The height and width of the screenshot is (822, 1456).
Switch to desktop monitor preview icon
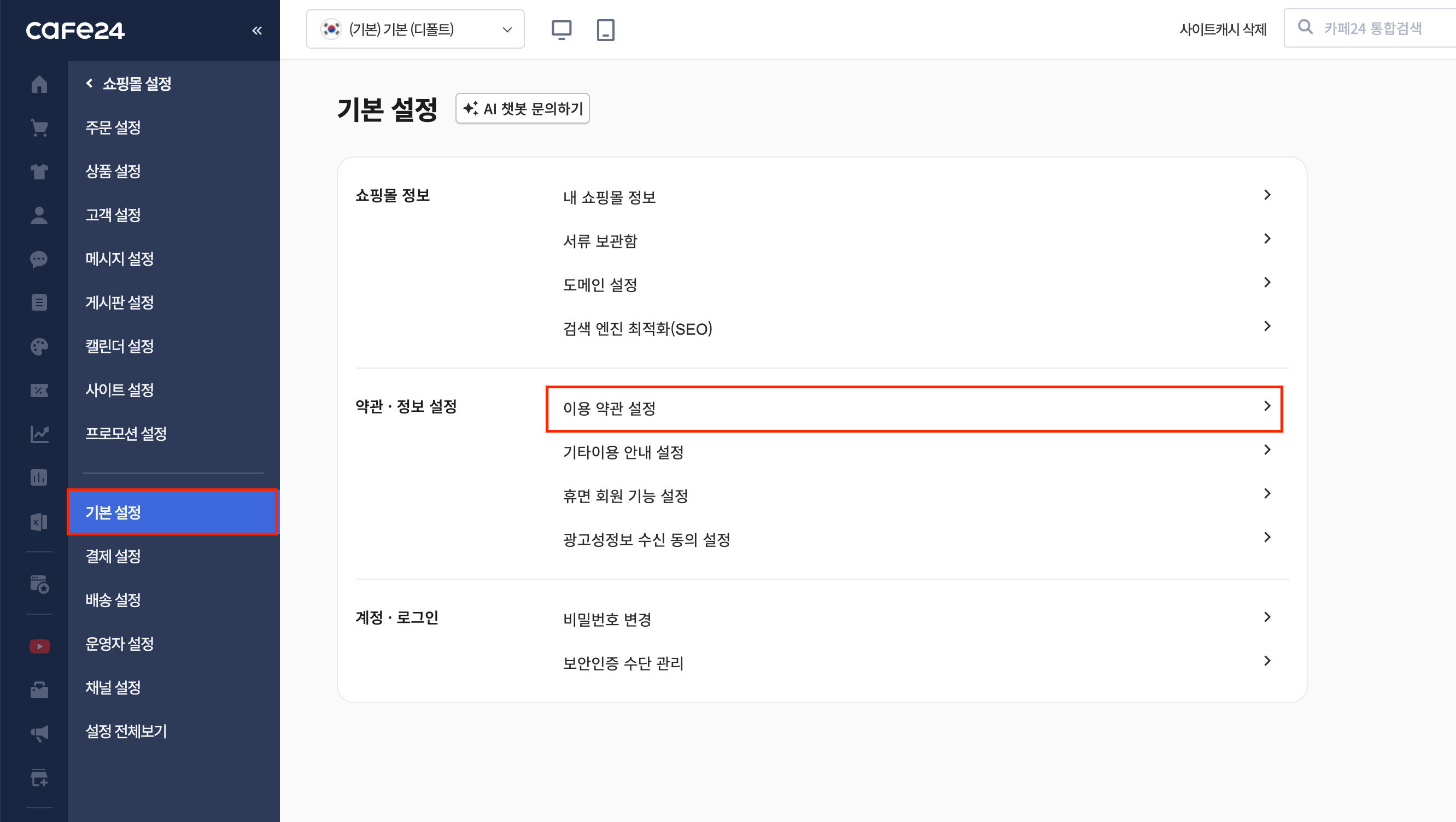pyautogui.click(x=562, y=30)
